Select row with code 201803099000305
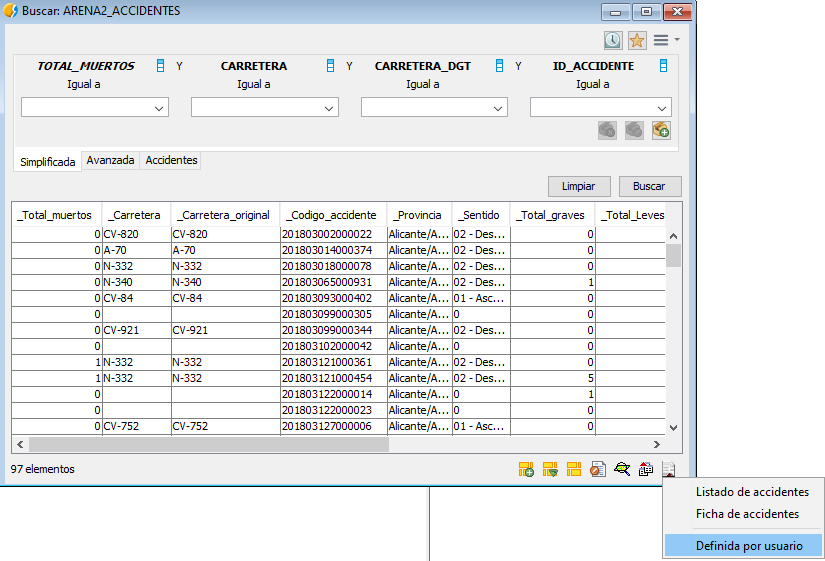 pyautogui.click(x=338, y=314)
